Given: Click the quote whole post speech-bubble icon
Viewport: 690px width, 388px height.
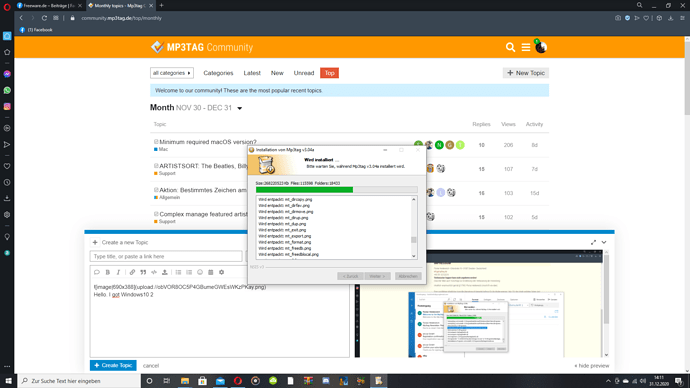Looking at the screenshot, I should point(97,272).
